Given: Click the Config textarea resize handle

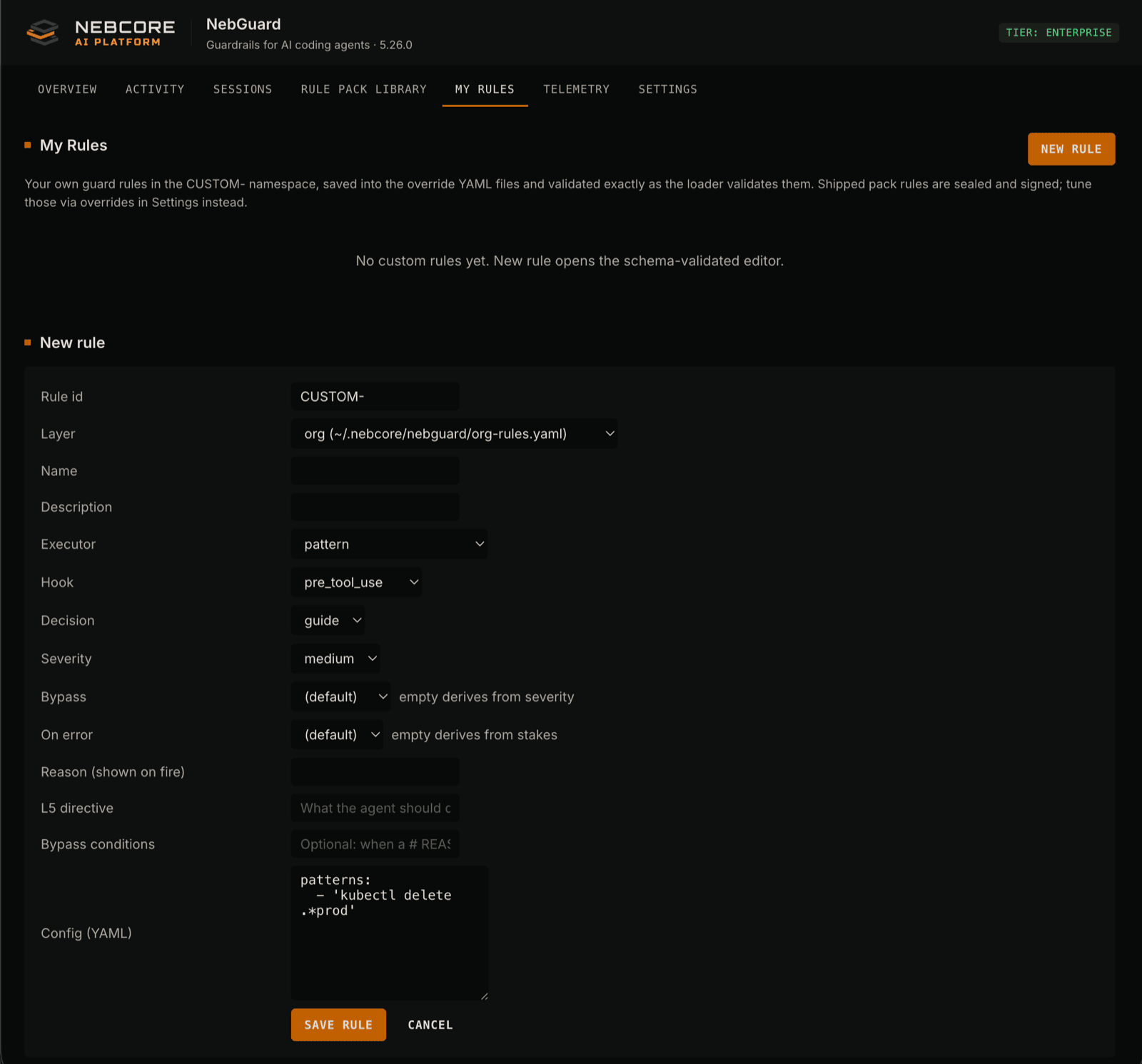Looking at the screenshot, I should [484, 995].
